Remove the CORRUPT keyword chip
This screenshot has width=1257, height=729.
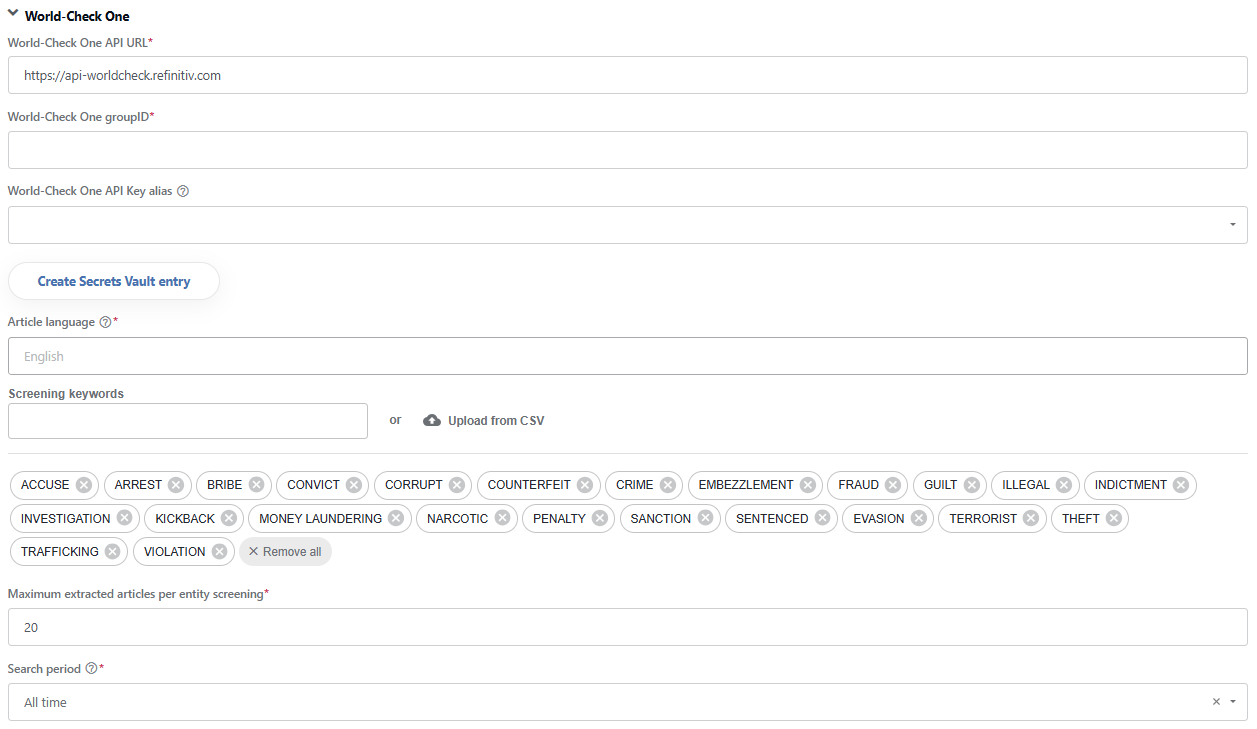tap(457, 485)
